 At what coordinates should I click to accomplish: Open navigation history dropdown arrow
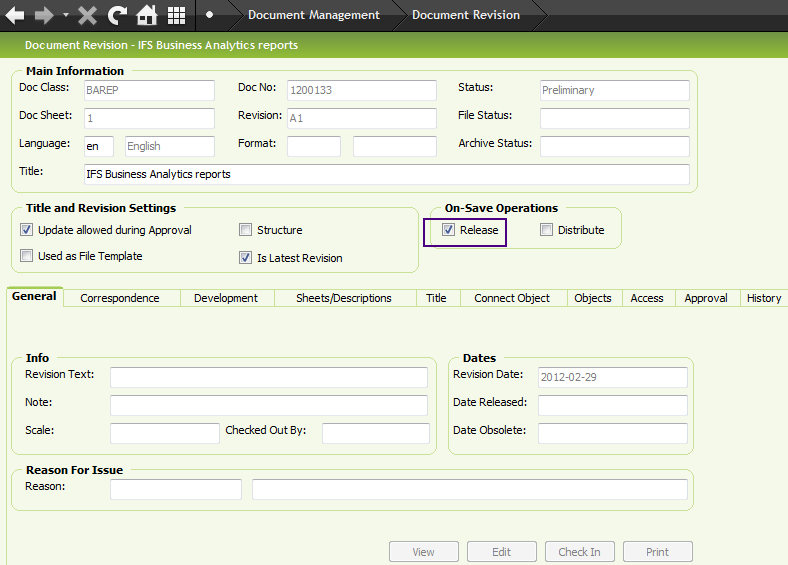click(66, 15)
